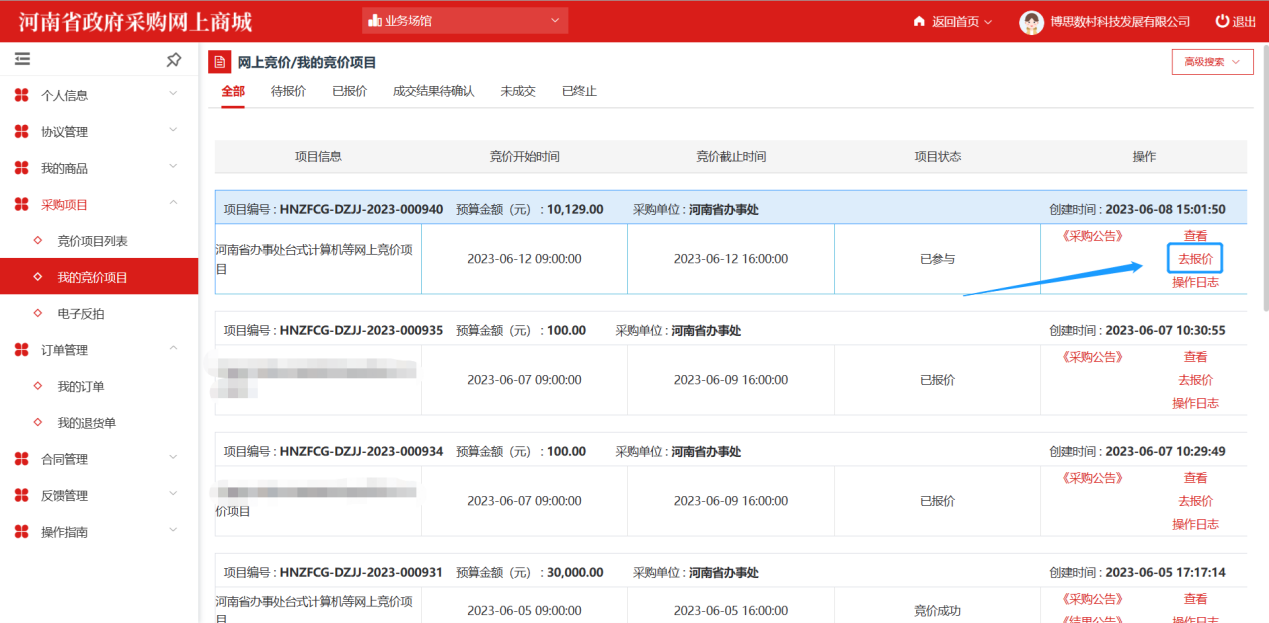Image resolution: width=1269 pixels, height=623 pixels.
Task: Expand the 合同管理 menu chevron
Action: [x=173, y=457]
